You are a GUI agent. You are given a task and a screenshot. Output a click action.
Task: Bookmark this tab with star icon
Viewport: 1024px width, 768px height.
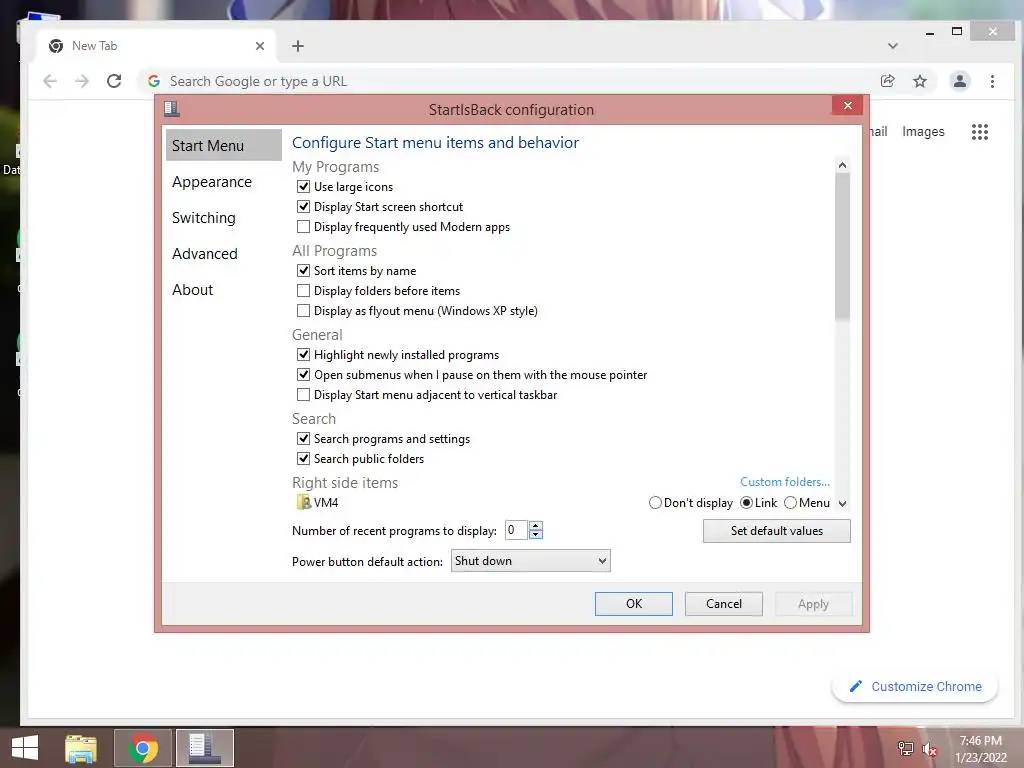pos(920,81)
